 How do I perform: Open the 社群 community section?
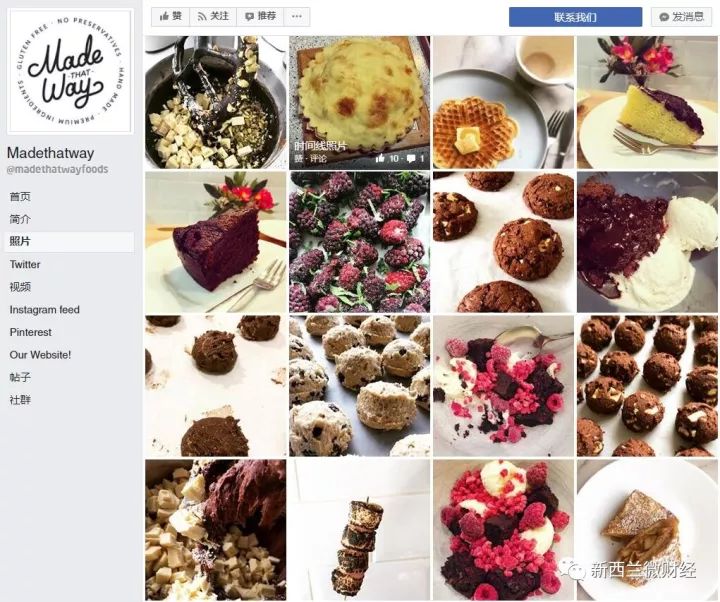tap(20, 399)
